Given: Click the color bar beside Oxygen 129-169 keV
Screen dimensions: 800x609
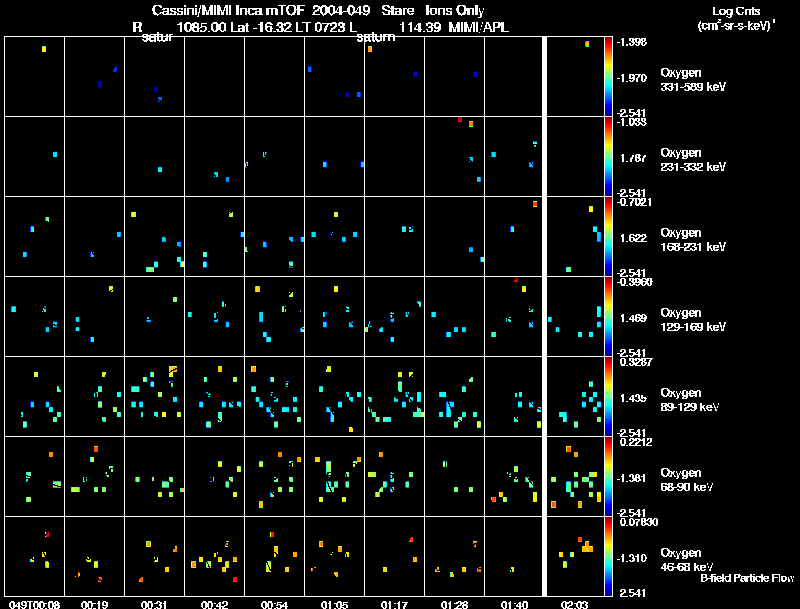Looking at the screenshot, I should (x=608, y=317).
